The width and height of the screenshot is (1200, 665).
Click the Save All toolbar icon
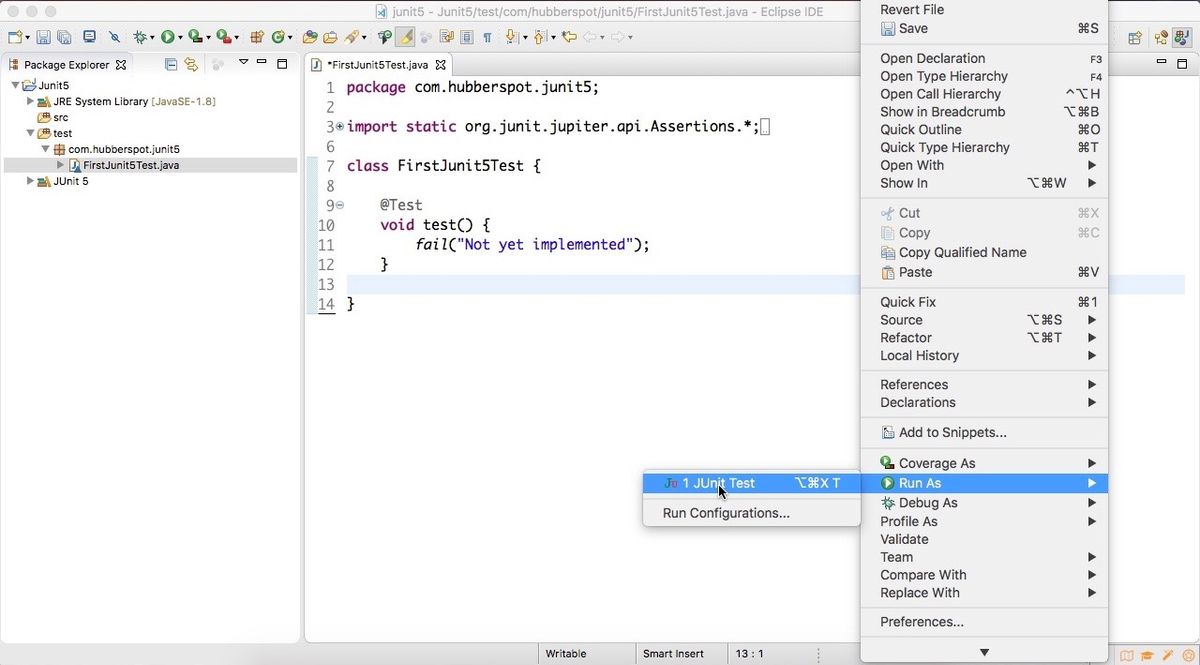pyautogui.click(x=63, y=37)
